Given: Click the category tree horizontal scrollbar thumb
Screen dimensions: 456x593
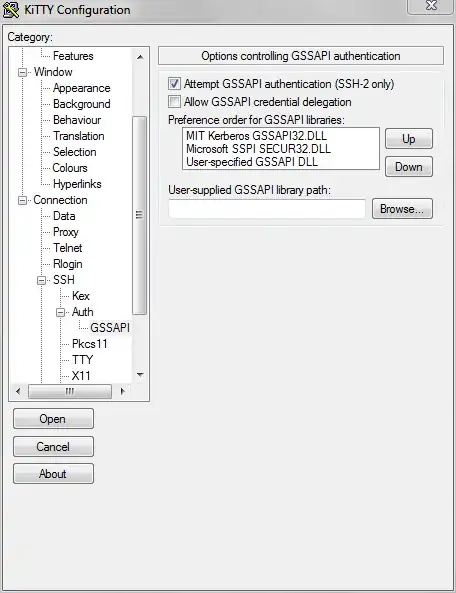Looking at the screenshot, I should (x=70, y=391).
